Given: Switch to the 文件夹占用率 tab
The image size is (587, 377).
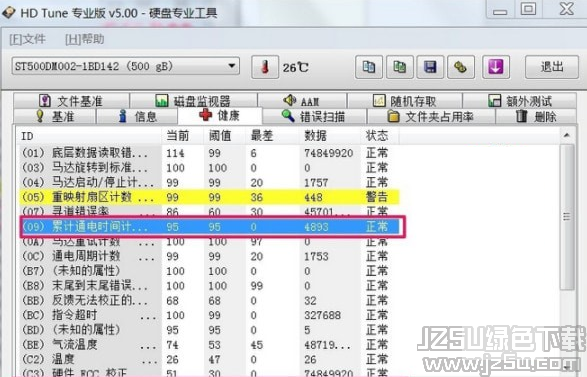Looking at the screenshot, I should pos(431,116).
